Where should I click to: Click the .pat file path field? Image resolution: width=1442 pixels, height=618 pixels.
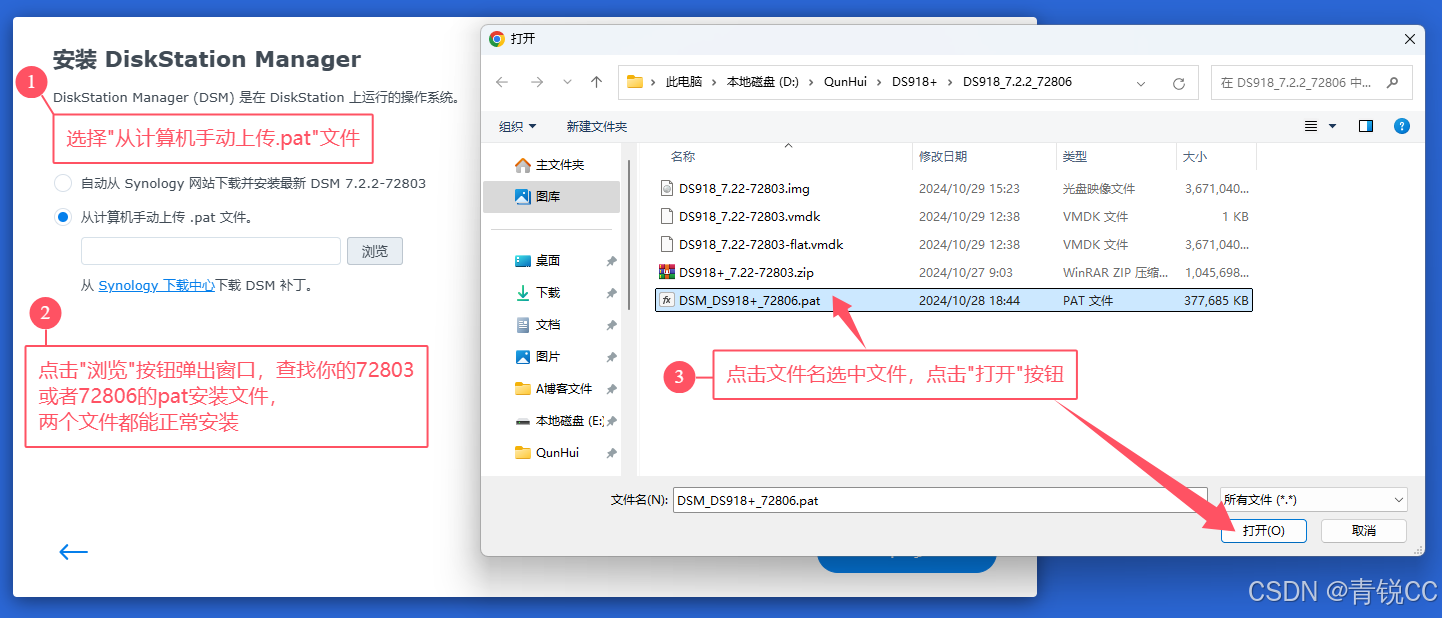point(211,251)
